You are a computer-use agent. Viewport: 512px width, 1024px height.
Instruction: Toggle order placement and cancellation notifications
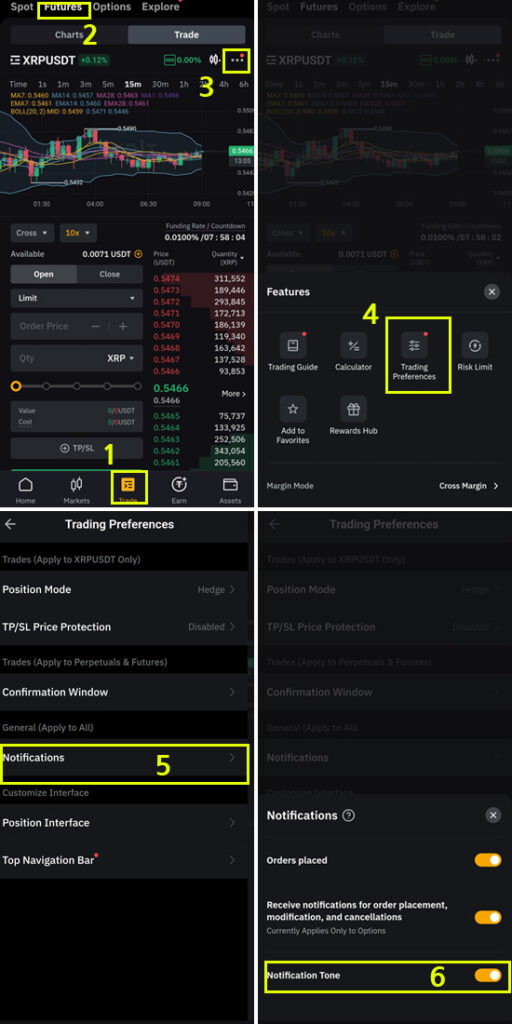[x=488, y=917]
